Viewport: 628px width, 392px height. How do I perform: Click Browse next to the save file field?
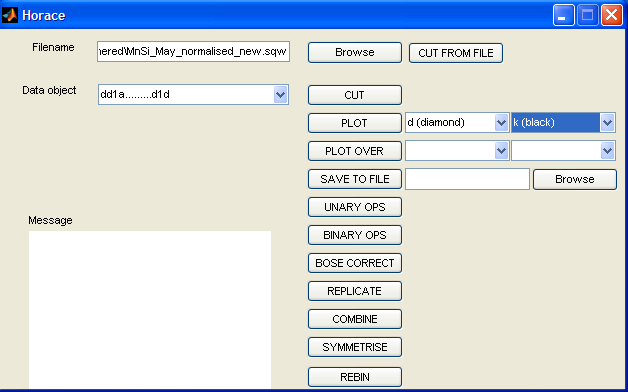pos(575,179)
